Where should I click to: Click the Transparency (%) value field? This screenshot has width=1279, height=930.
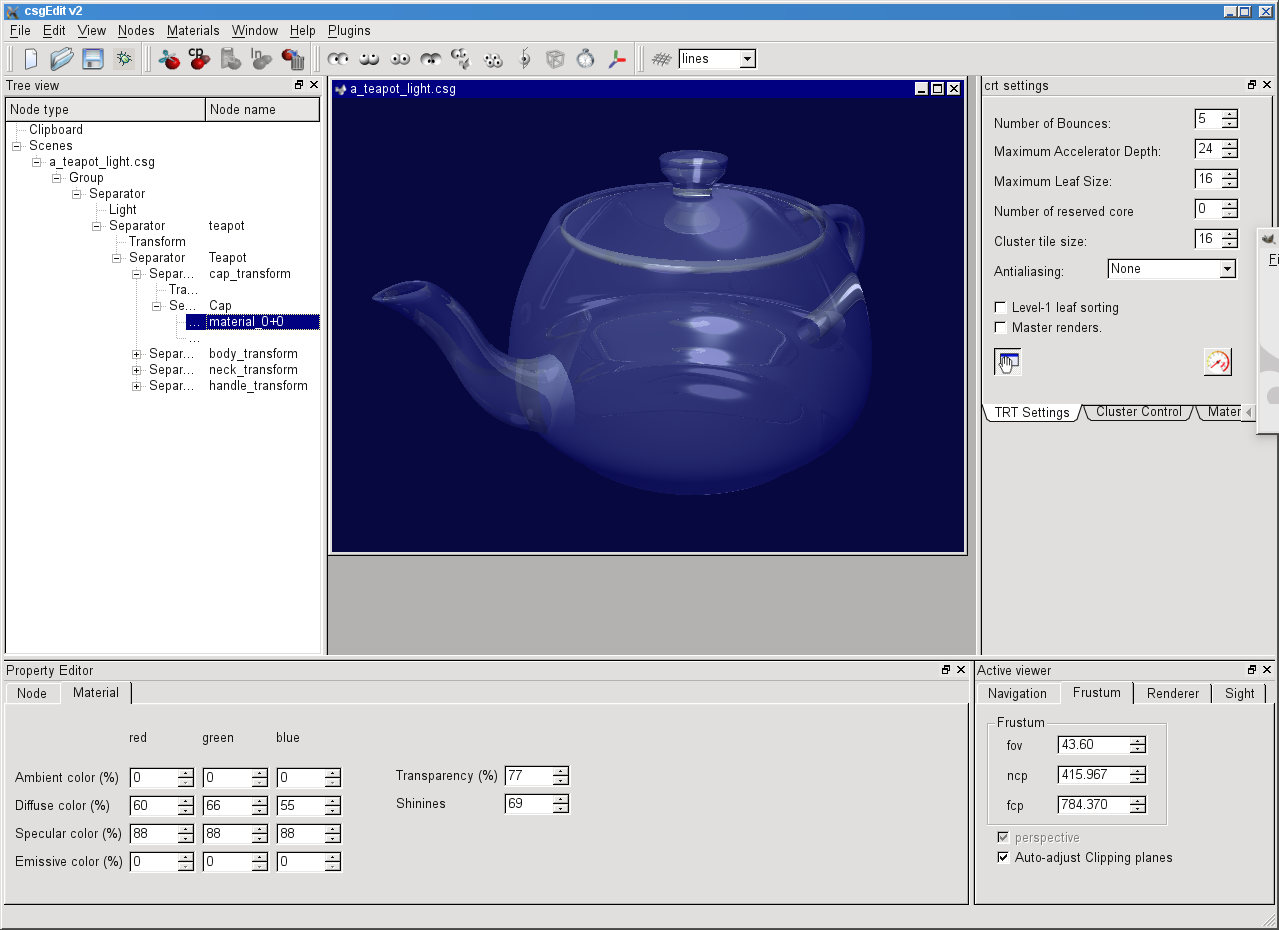point(528,776)
